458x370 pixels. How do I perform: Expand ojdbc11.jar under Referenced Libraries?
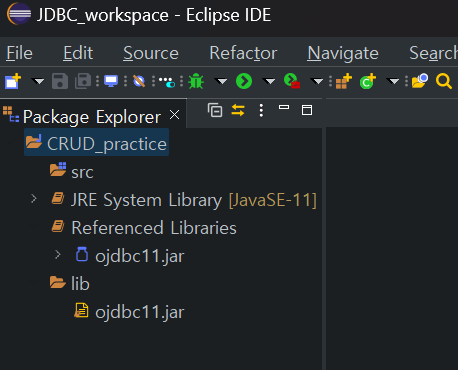pos(58,255)
